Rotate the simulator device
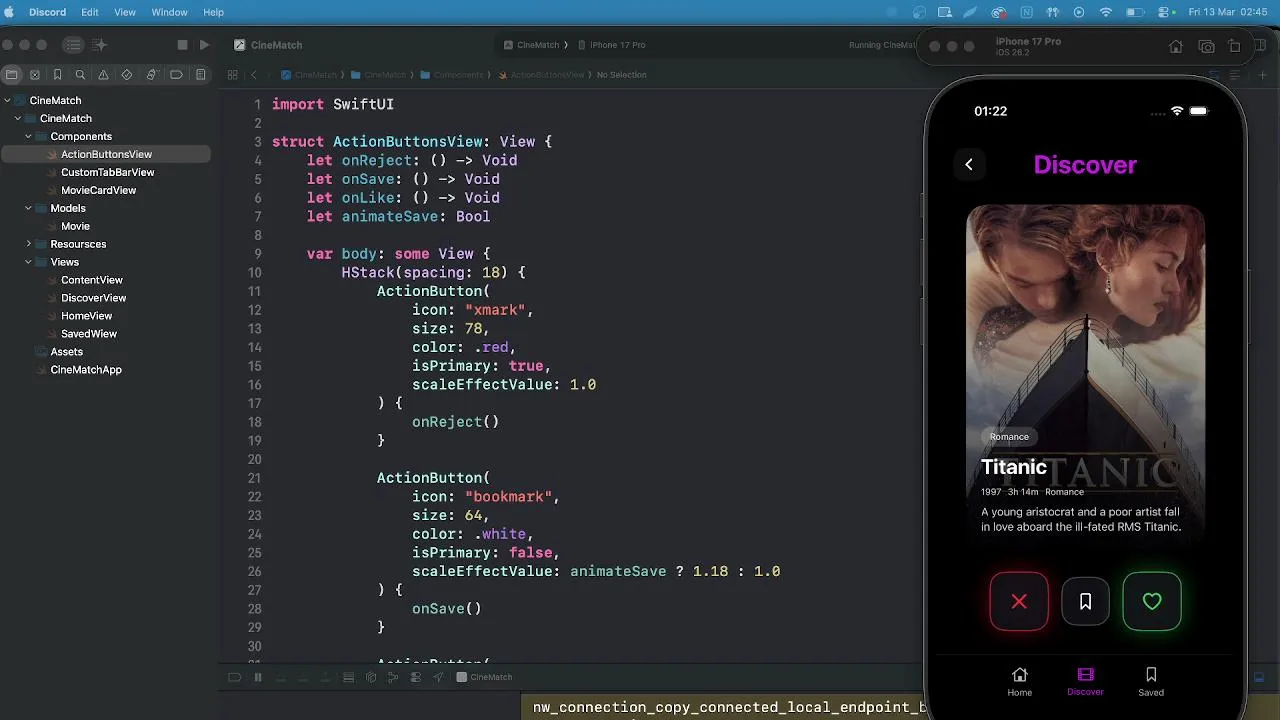Screen dimensions: 1280x720 1234,47
